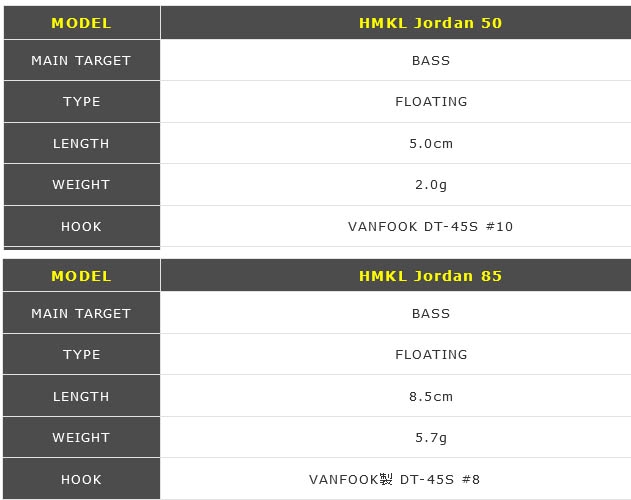Select the 8.5cm length value
The height and width of the screenshot is (500, 631).
point(431,397)
